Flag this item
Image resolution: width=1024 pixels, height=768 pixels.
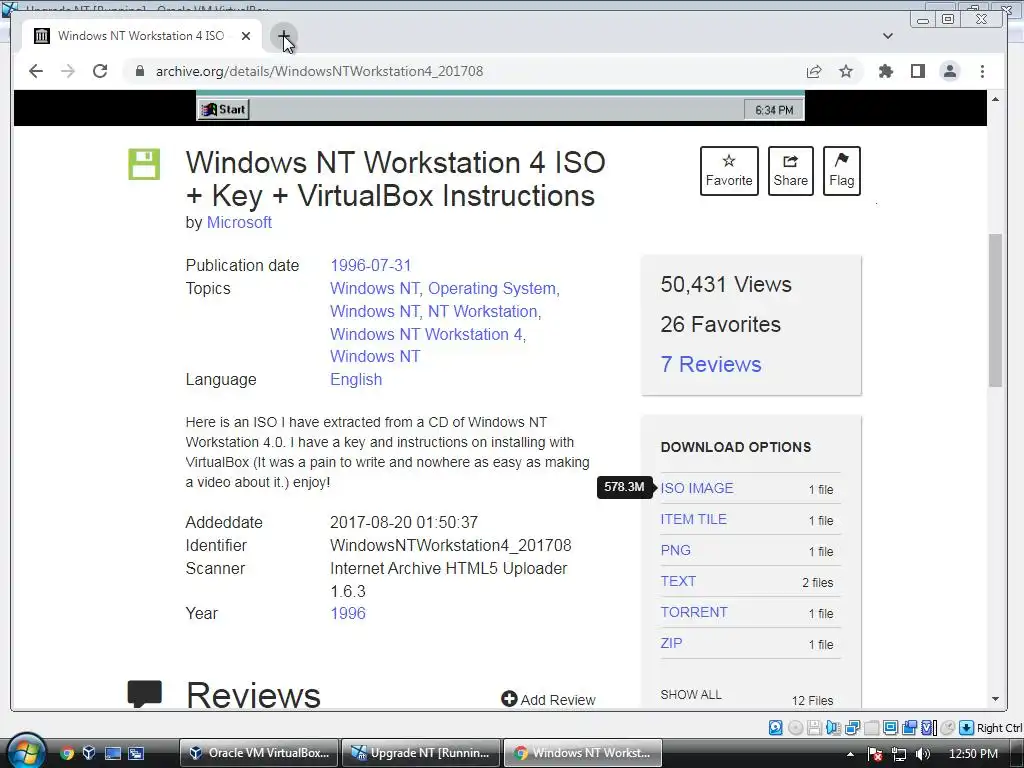(841, 171)
